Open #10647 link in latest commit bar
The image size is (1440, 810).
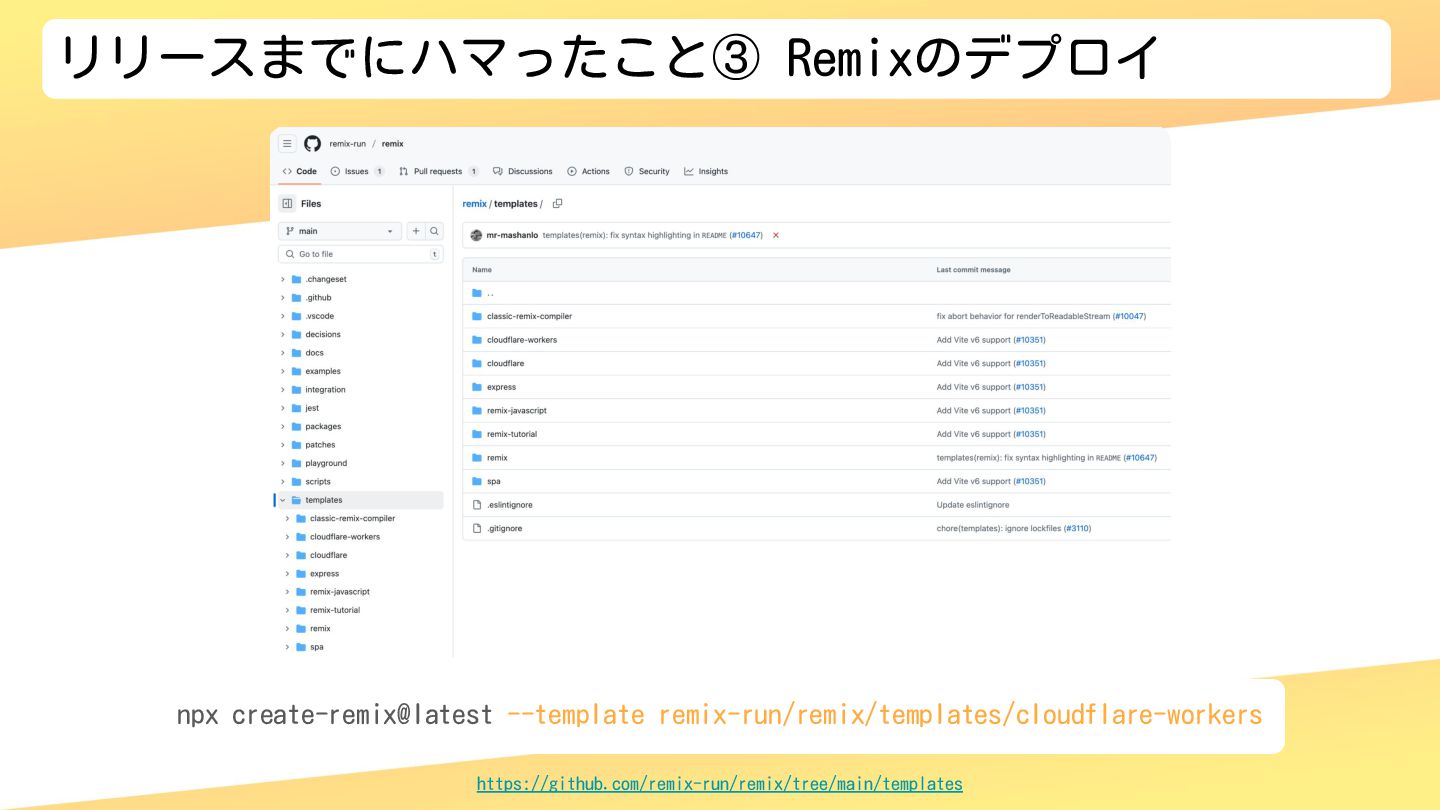(746, 235)
